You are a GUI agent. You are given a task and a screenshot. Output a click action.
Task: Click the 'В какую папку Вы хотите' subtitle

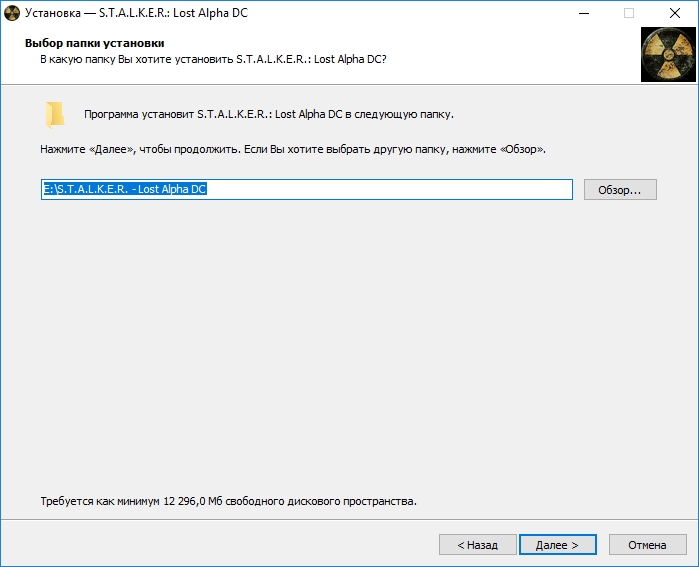click(x=213, y=59)
